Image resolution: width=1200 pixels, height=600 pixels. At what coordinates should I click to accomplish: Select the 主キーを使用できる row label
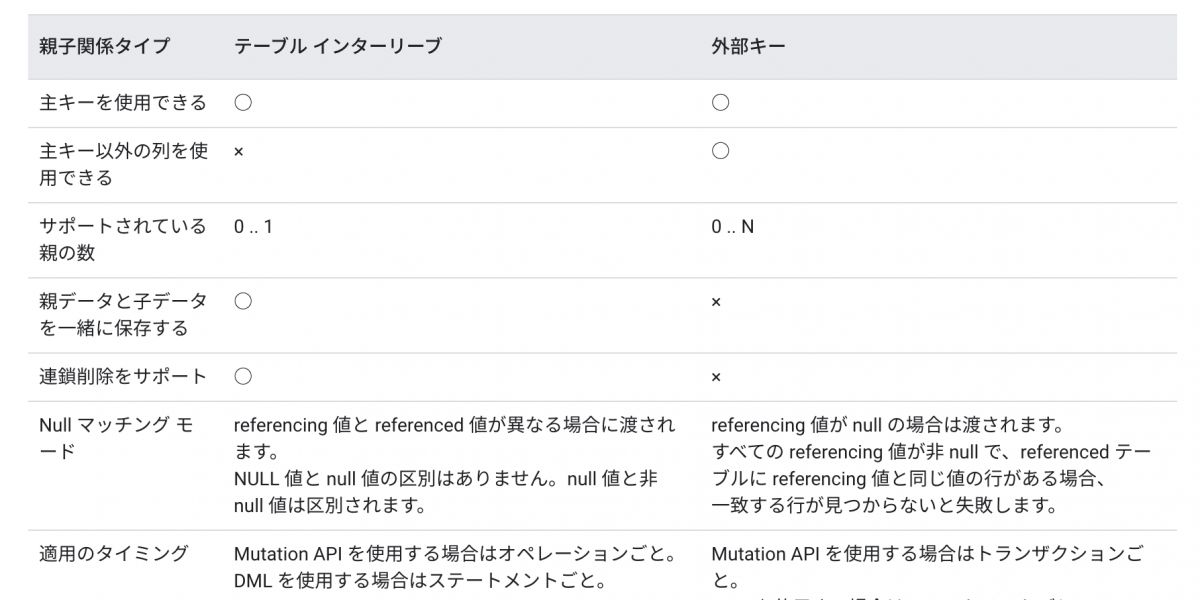point(122,102)
